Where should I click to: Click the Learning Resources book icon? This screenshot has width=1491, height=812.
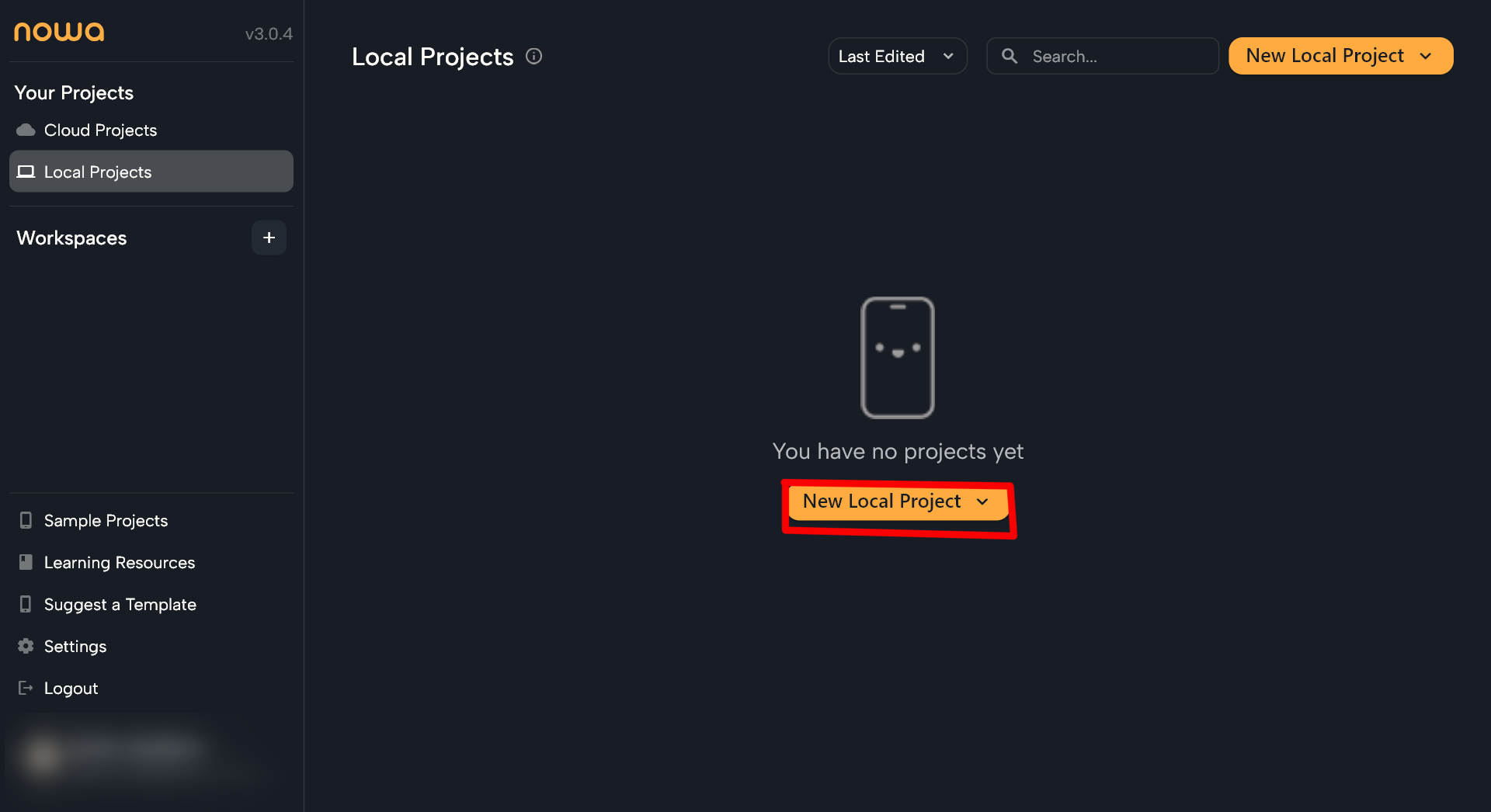26,562
